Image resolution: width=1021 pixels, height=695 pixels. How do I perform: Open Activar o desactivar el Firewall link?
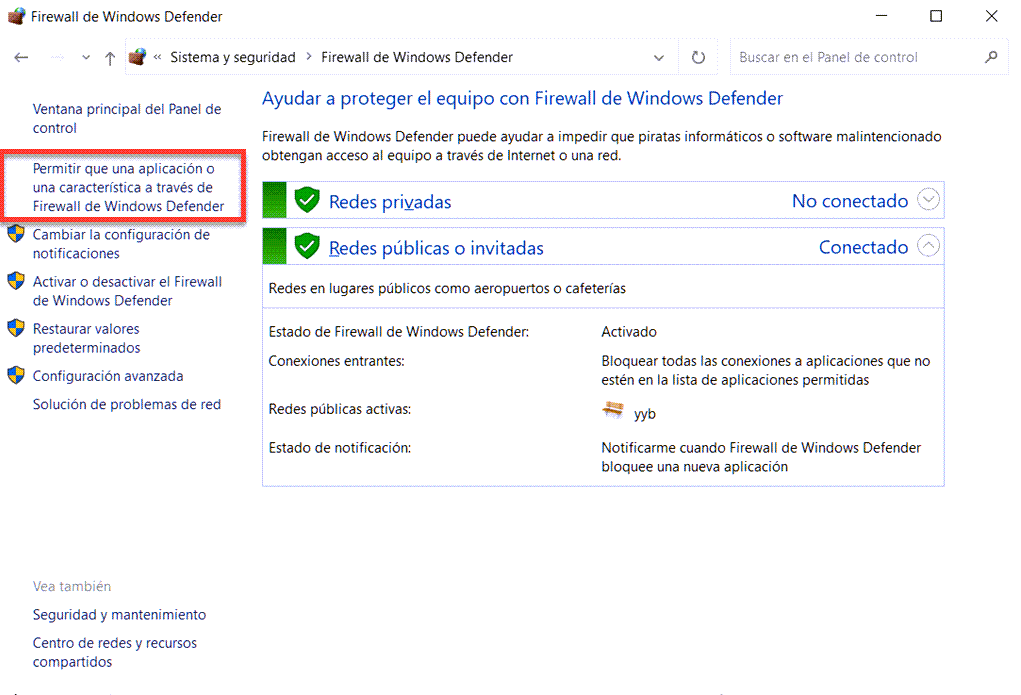128,291
